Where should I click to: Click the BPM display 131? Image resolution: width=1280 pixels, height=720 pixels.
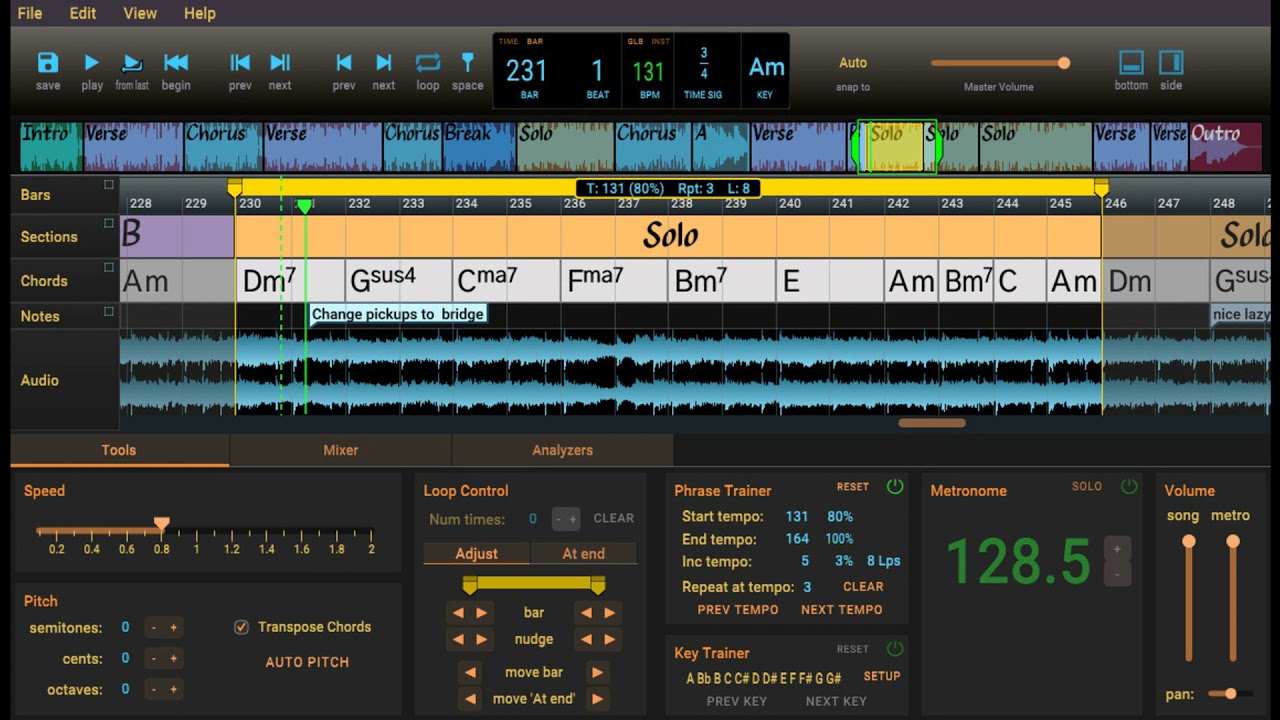tap(648, 71)
